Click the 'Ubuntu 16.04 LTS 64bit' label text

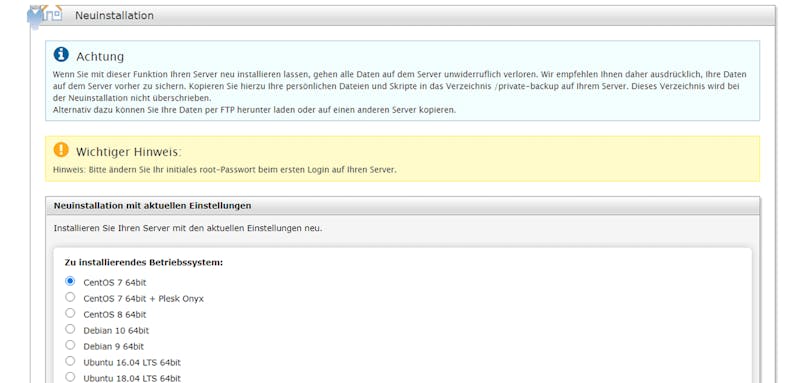coord(132,363)
